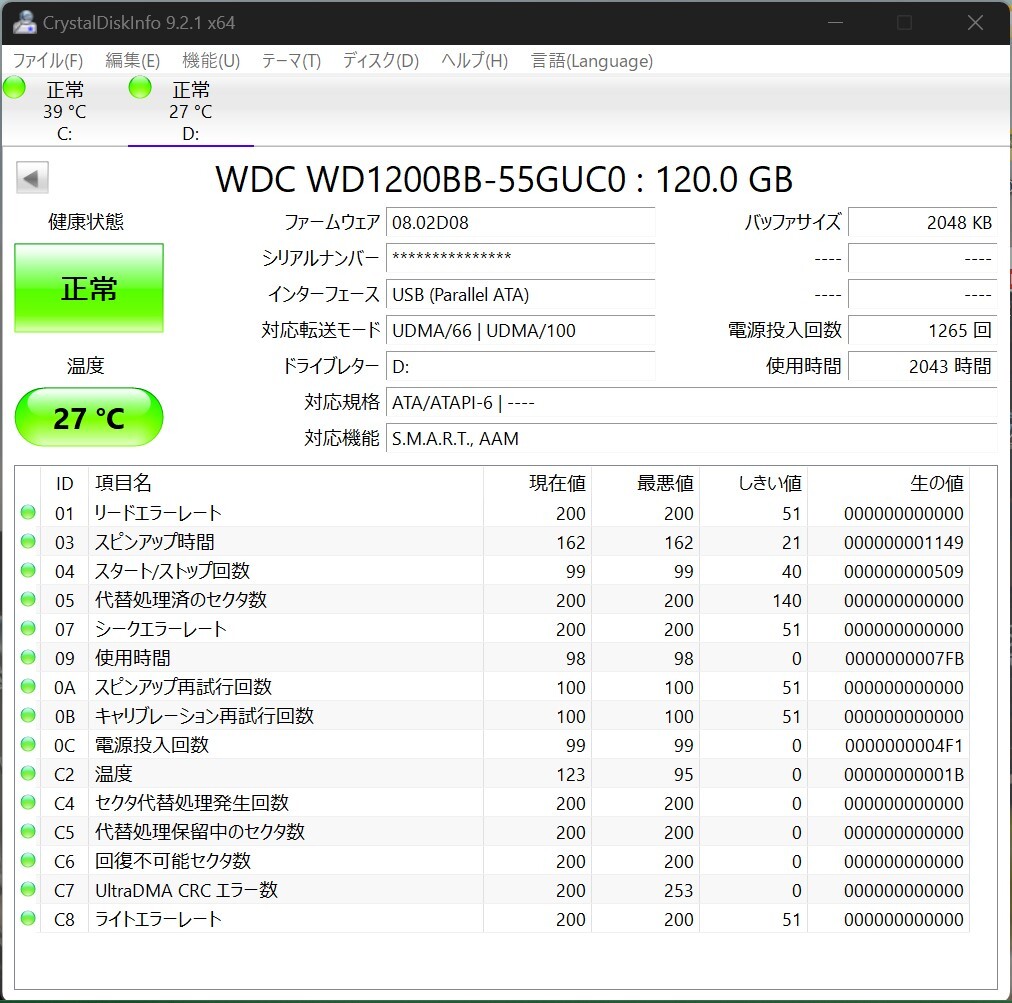The height and width of the screenshot is (1003, 1012).
Task: Open the 言語(Language) menu
Action: 592,60
